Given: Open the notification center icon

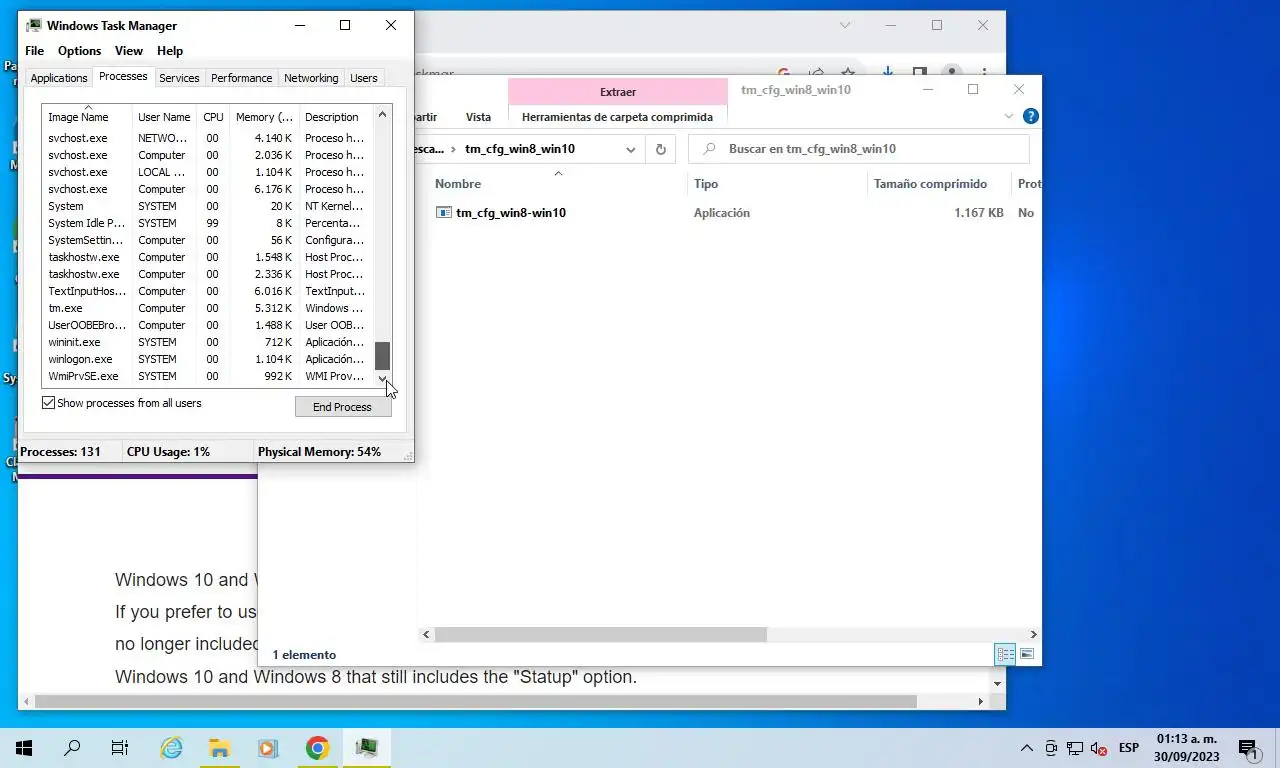Looking at the screenshot, I should pyautogui.click(x=1249, y=748).
